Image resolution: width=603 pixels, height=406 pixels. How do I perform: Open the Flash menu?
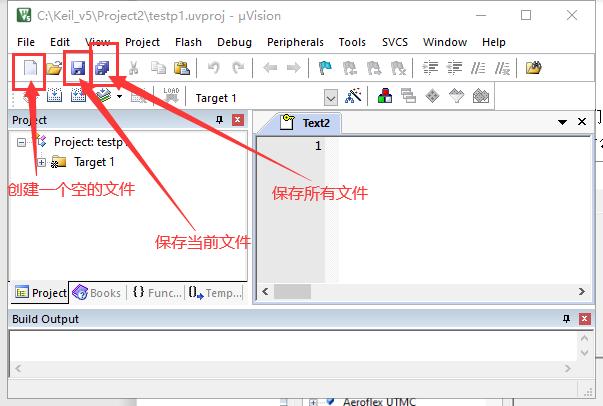click(x=188, y=42)
